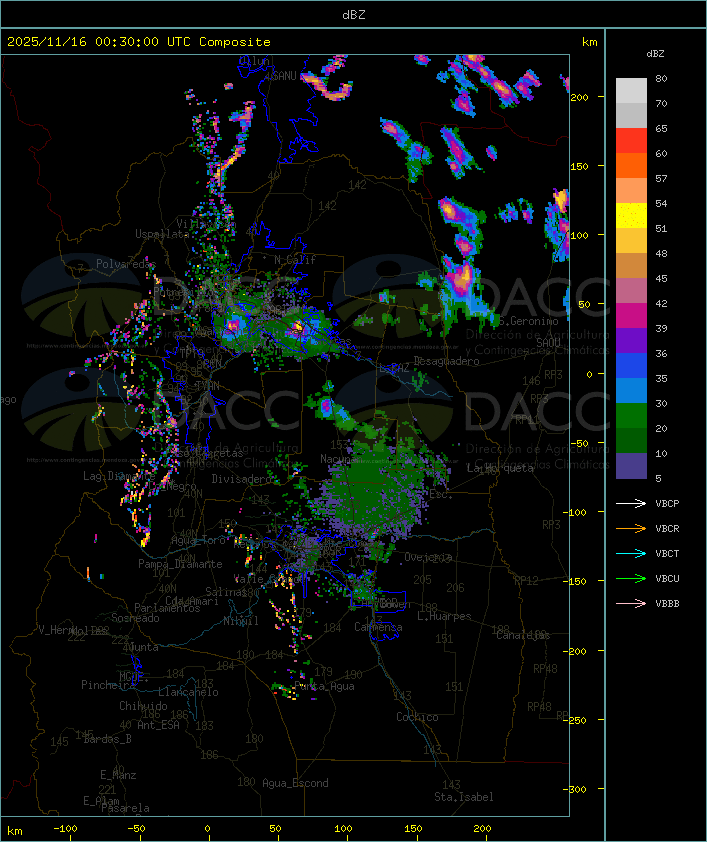The width and height of the screenshot is (707, 842).
Task: Click the Pincheira place label
Action: tap(108, 685)
